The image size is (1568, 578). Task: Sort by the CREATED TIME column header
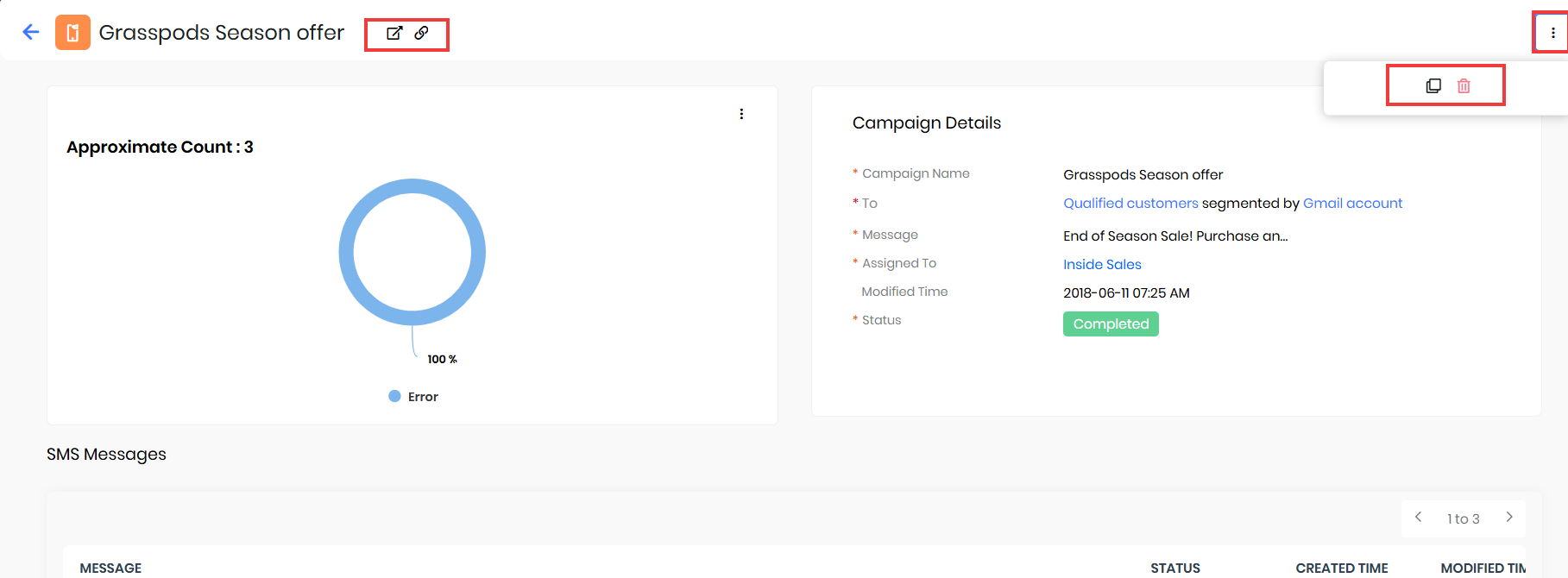click(x=1341, y=568)
